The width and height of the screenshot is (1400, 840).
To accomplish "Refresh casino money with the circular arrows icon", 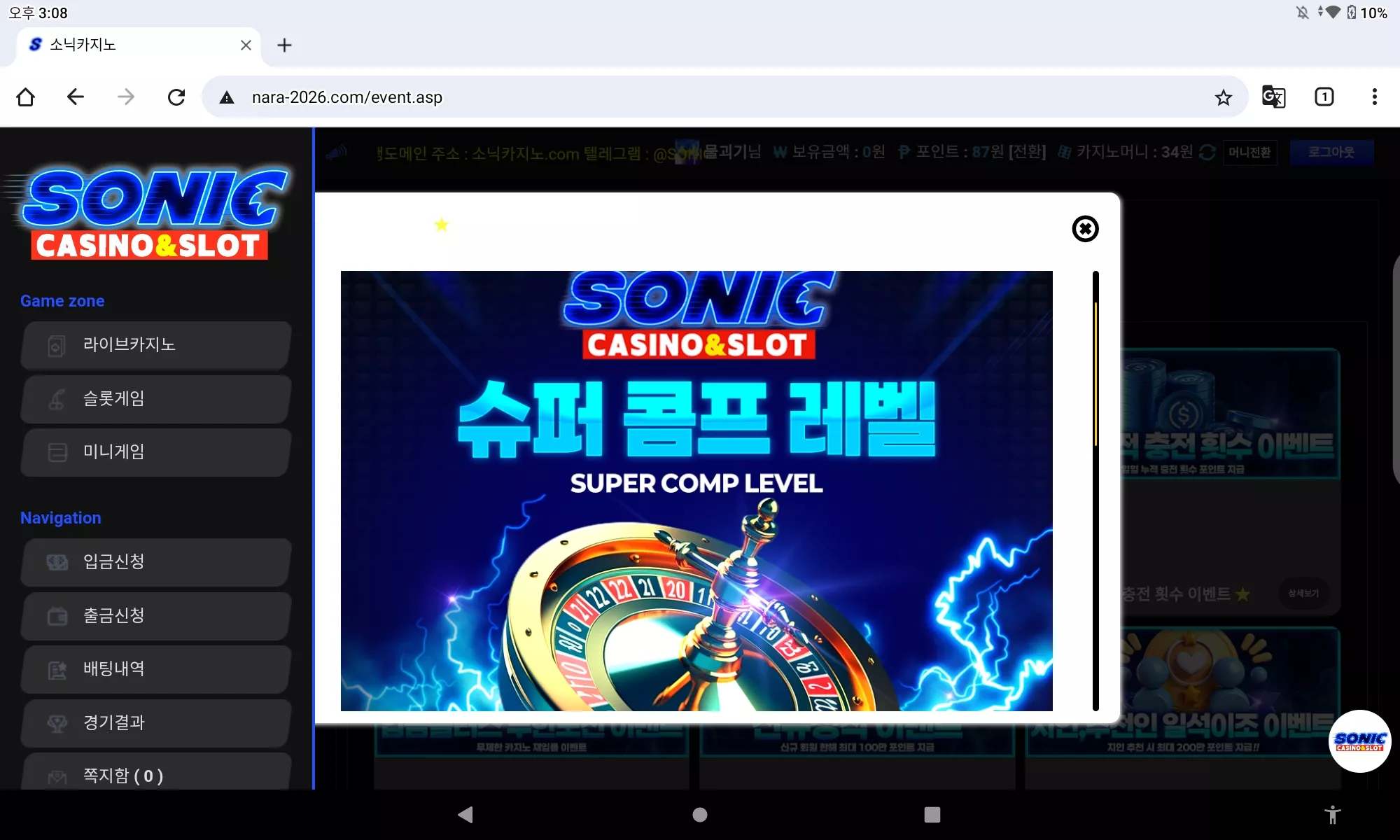I will point(1207,153).
